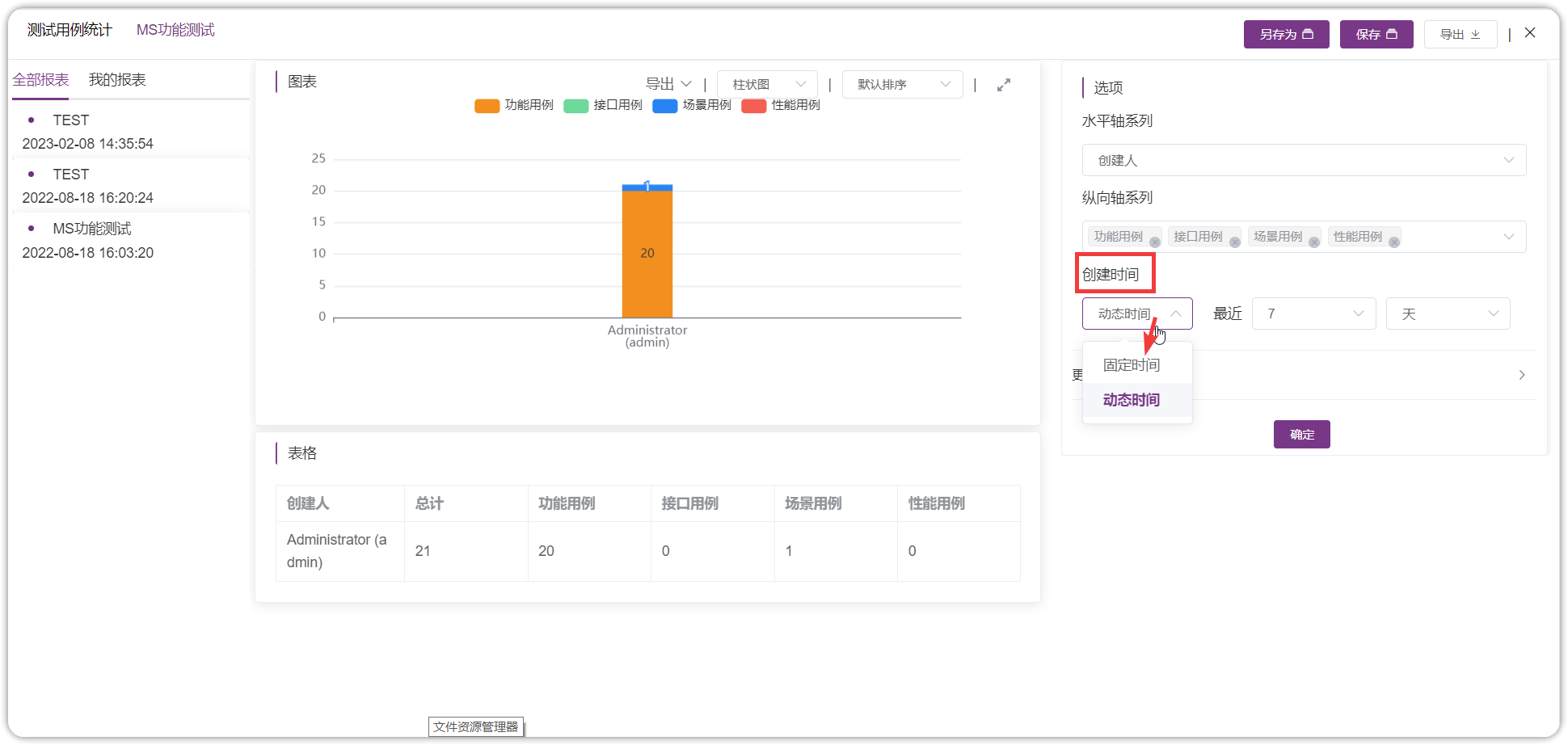Click the Administrator (admin) table cell
This screenshot has height=745, width=1568.
coord(340,551)
